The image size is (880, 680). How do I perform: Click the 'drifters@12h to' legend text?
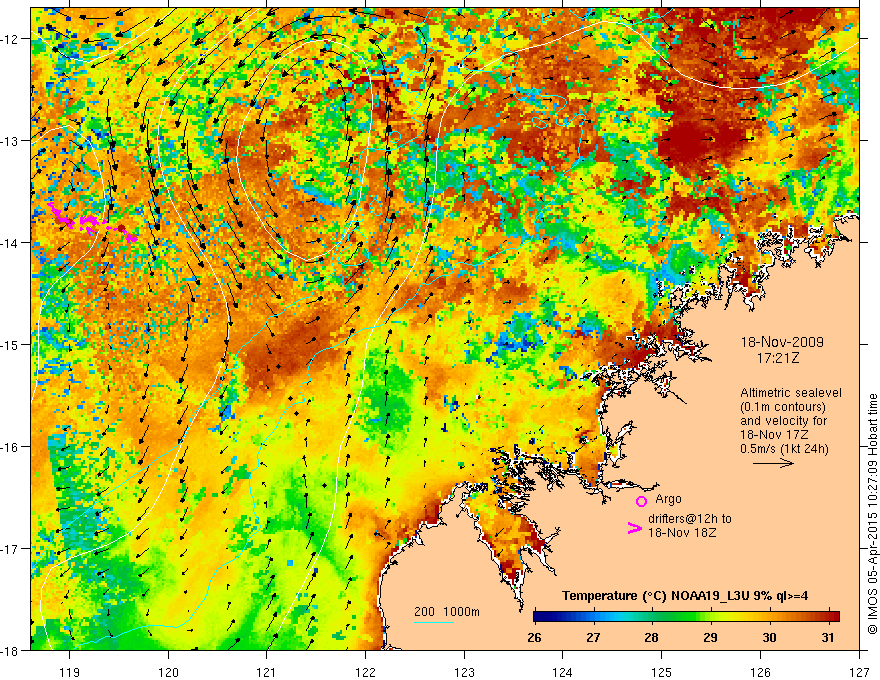690,519
